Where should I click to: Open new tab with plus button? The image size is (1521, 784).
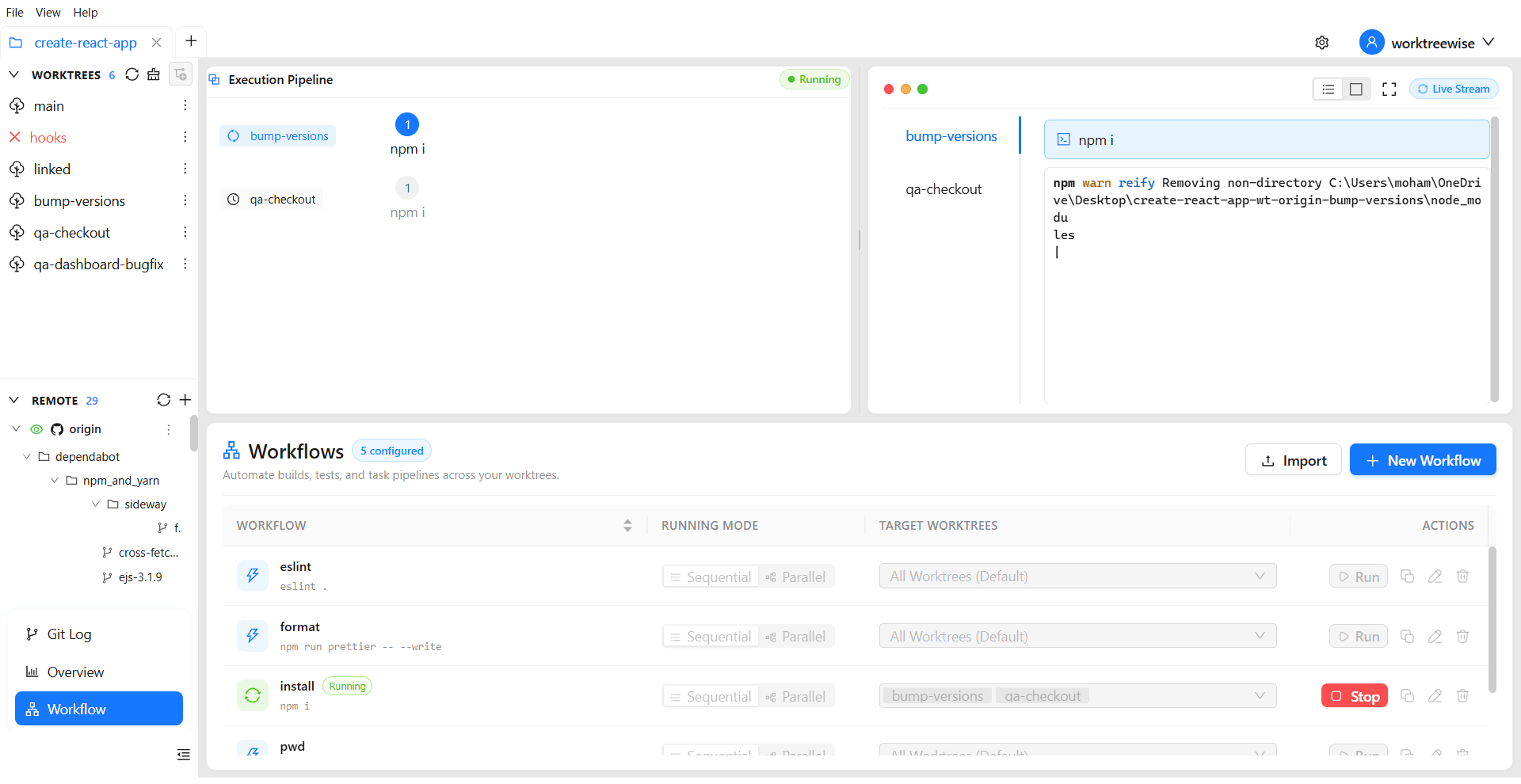click(191, 40)
